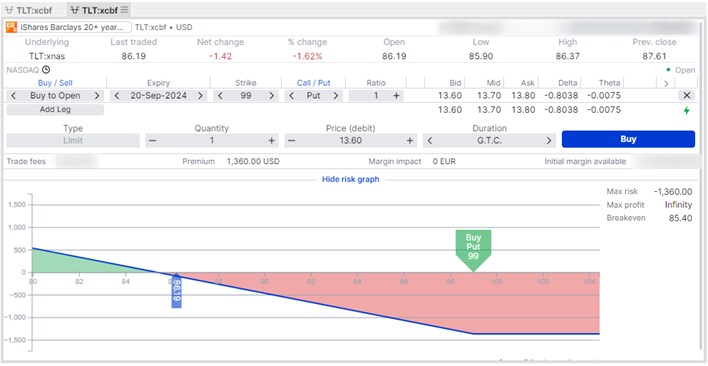Image resolution: width=708 pixels, height=366 pixels.
Task: Select previous strike before 99
Action: pos(220,96)
